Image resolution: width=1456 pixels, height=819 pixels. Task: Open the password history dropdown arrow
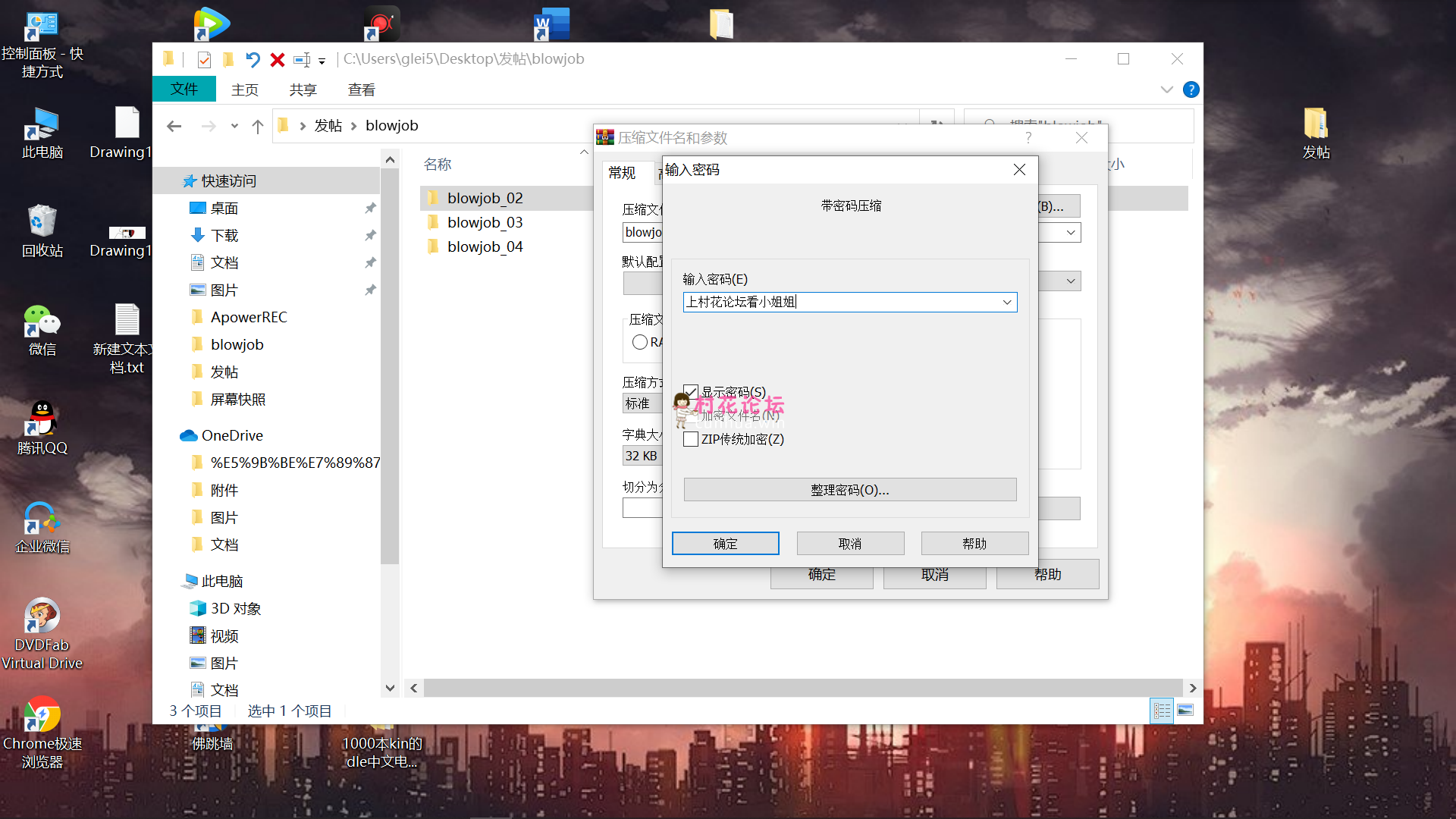pos(1007,302)
